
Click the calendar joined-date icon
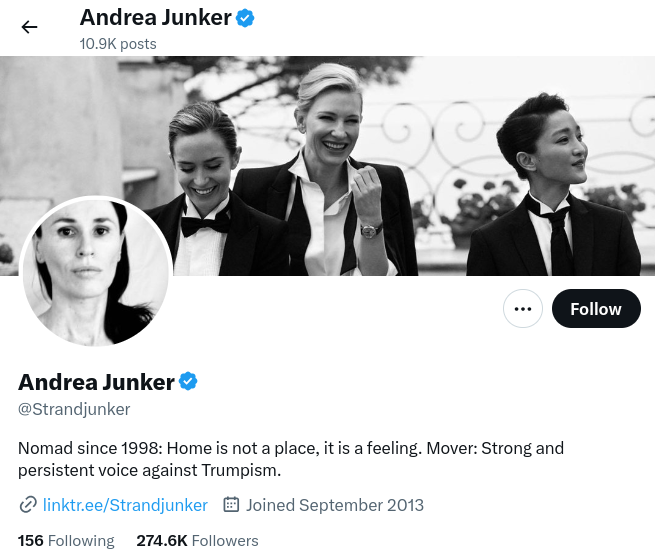coord(231,504)
